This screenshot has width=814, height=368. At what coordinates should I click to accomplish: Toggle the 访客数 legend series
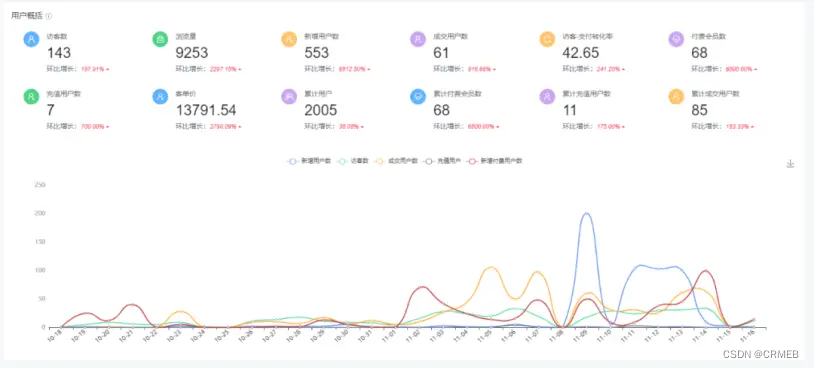click(353, 161)
